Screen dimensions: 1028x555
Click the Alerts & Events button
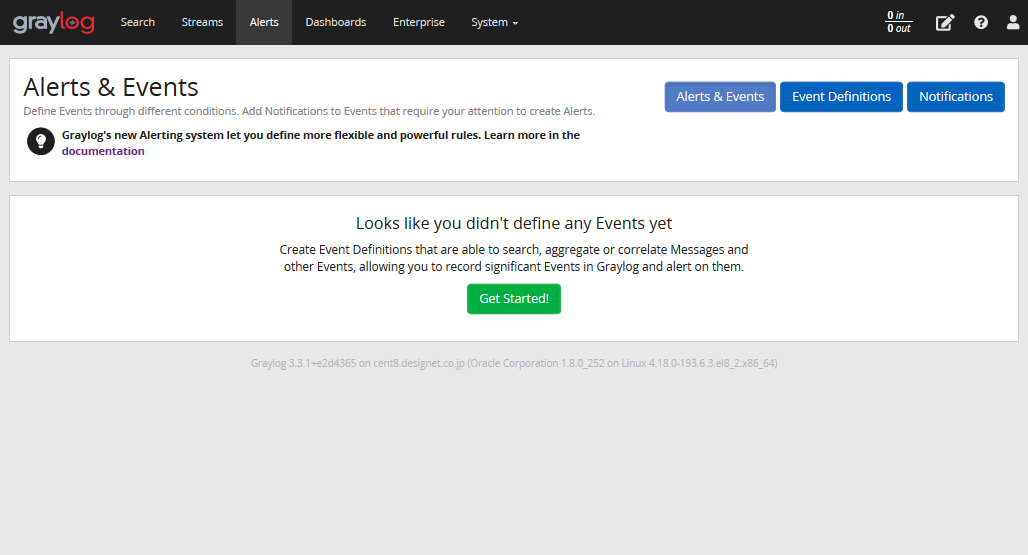tap(720, 97)
